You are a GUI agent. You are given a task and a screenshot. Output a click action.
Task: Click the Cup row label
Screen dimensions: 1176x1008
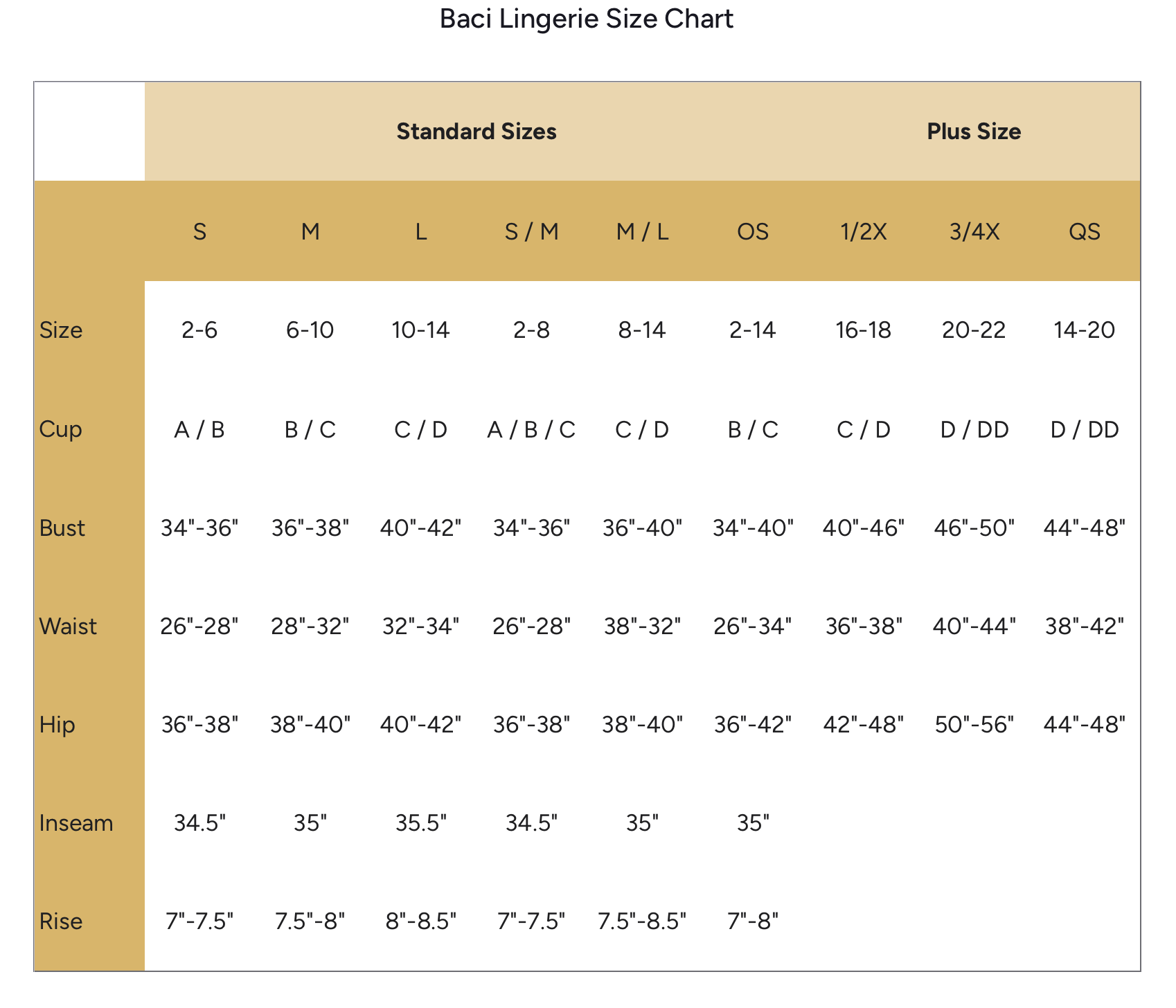click(x=61, y=429)
